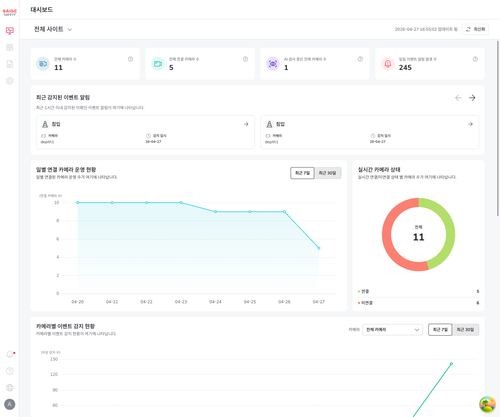This screenshot has width=500, height=417.
Task: Select 최근 7일 on daily connected cameras chart
Action: (302, 173)
